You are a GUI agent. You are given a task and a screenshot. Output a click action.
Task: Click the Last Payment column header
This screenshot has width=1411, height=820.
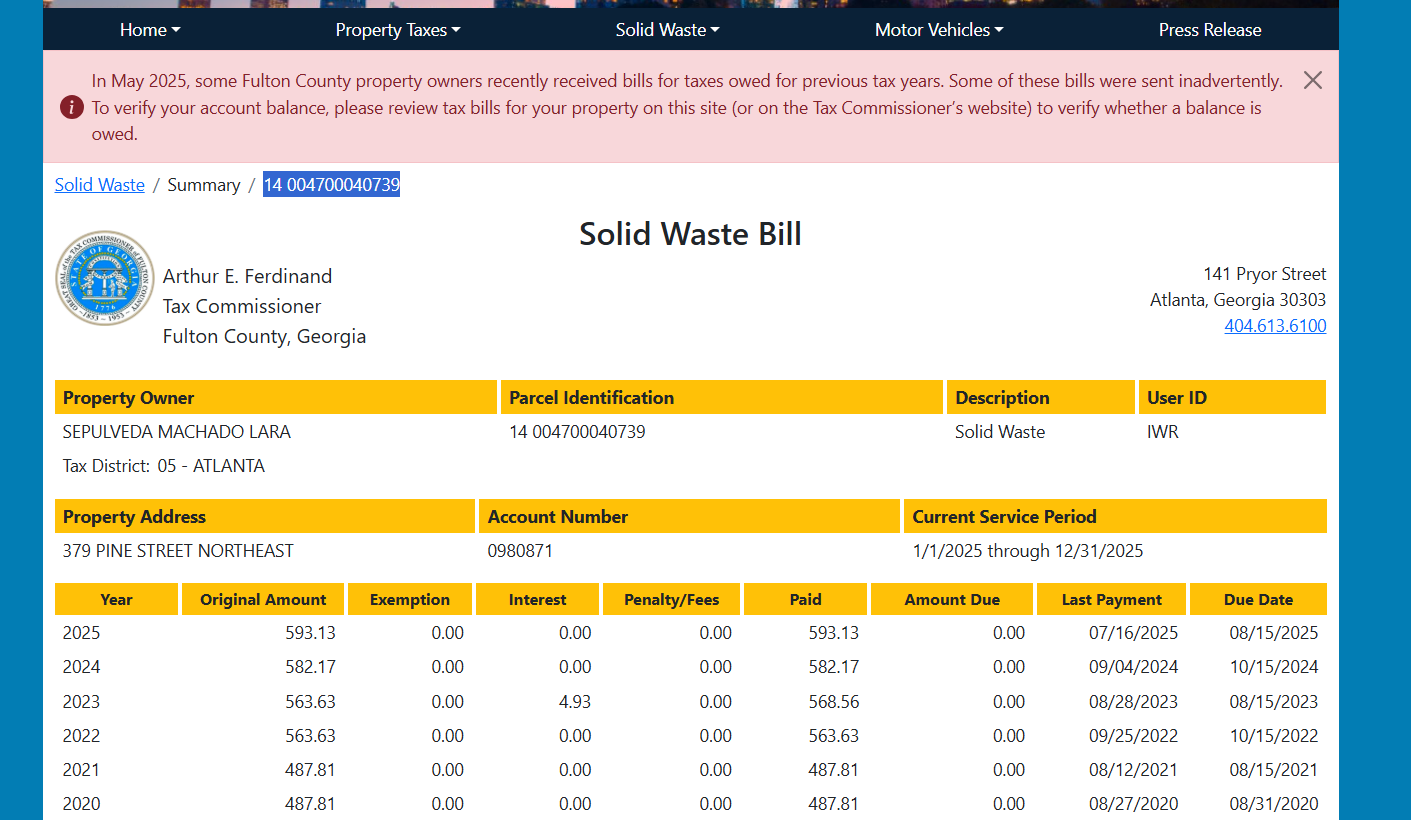coord(1111,600)
